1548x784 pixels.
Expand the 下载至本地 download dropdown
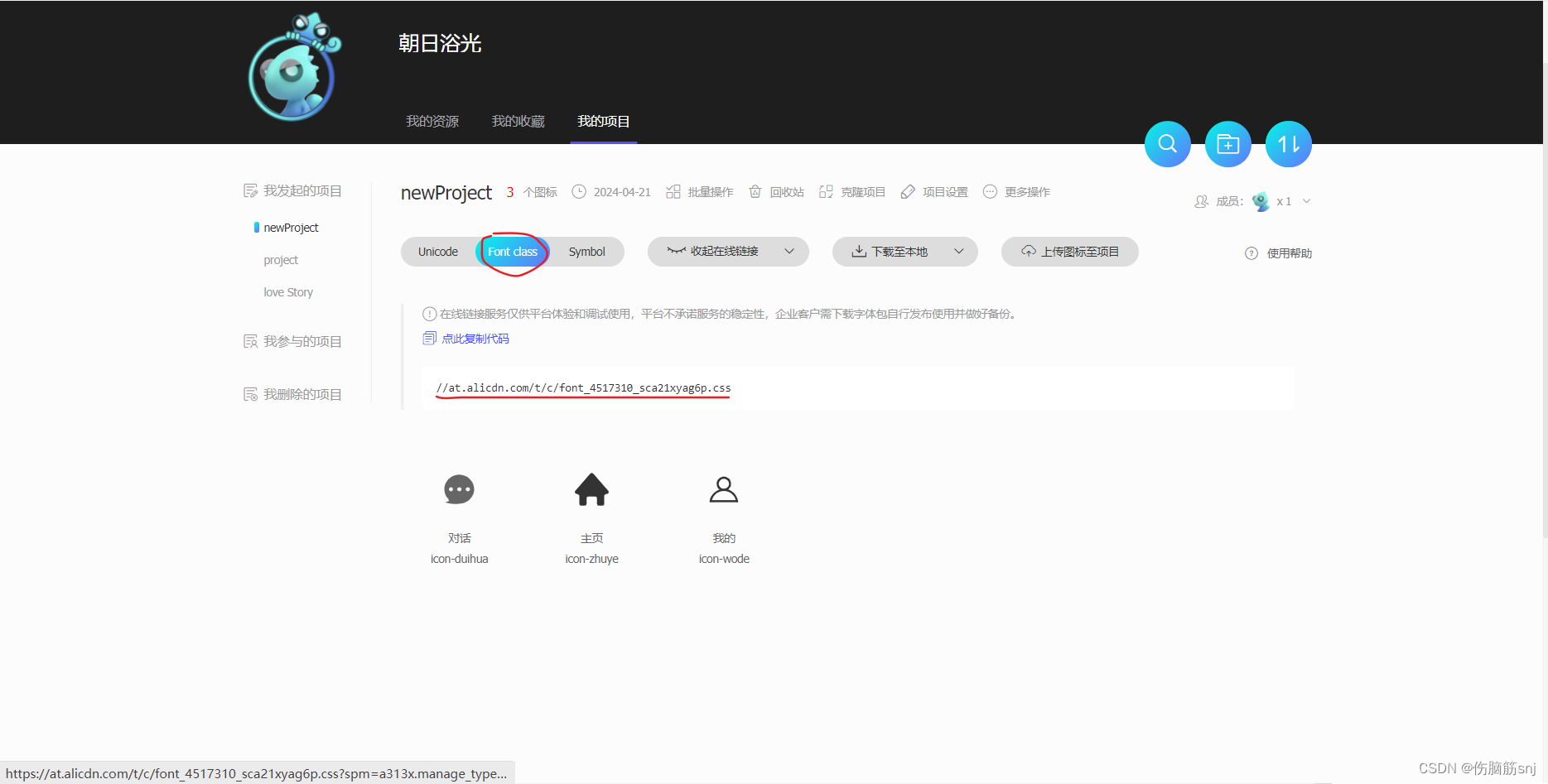coord(958,251)
